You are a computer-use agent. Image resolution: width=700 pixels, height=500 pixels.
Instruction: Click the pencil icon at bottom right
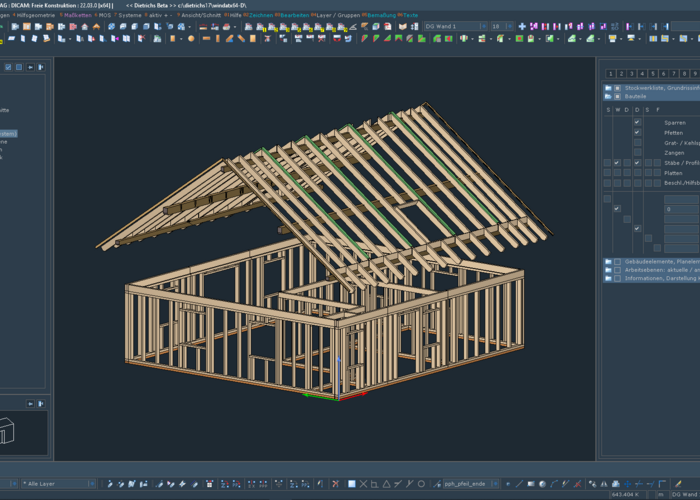[678, 484]
